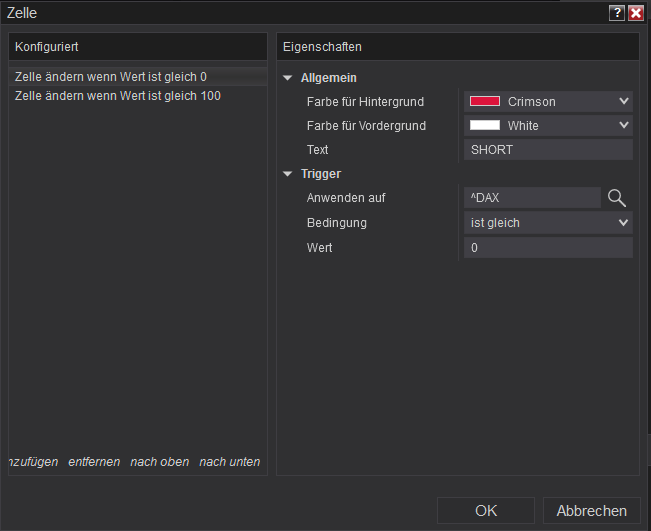Click the White color swatch
651x531 pixels.
tap(485, 125)
